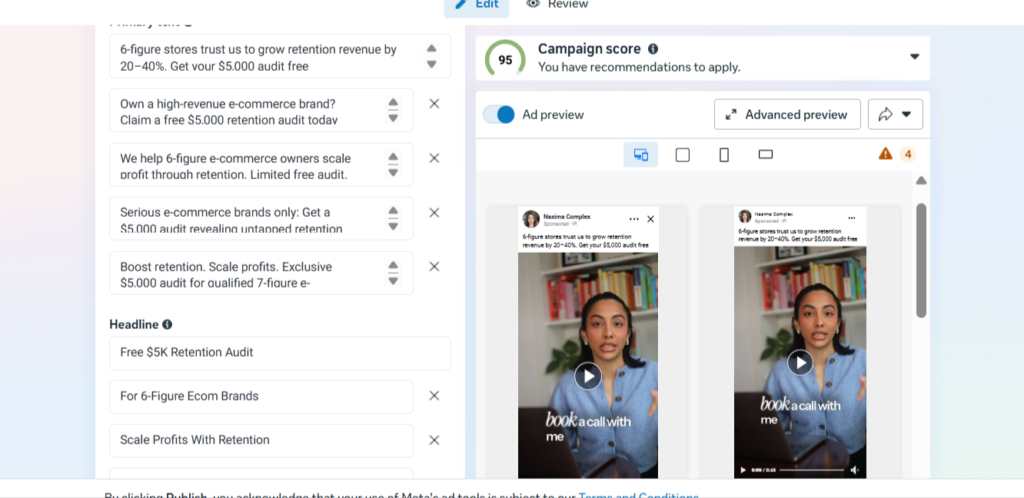The width and height of the screenshot is (1024, 498).
Task: Toggle the Ad preview switch
Action: coord(499,114)
